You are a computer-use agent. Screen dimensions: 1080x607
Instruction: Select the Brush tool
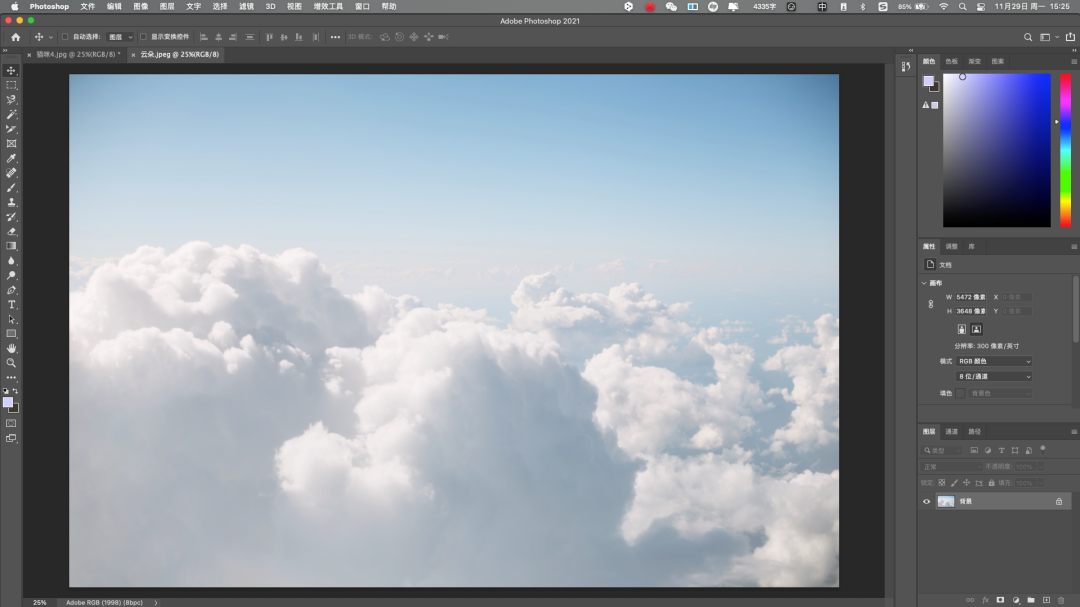point(12,187)
